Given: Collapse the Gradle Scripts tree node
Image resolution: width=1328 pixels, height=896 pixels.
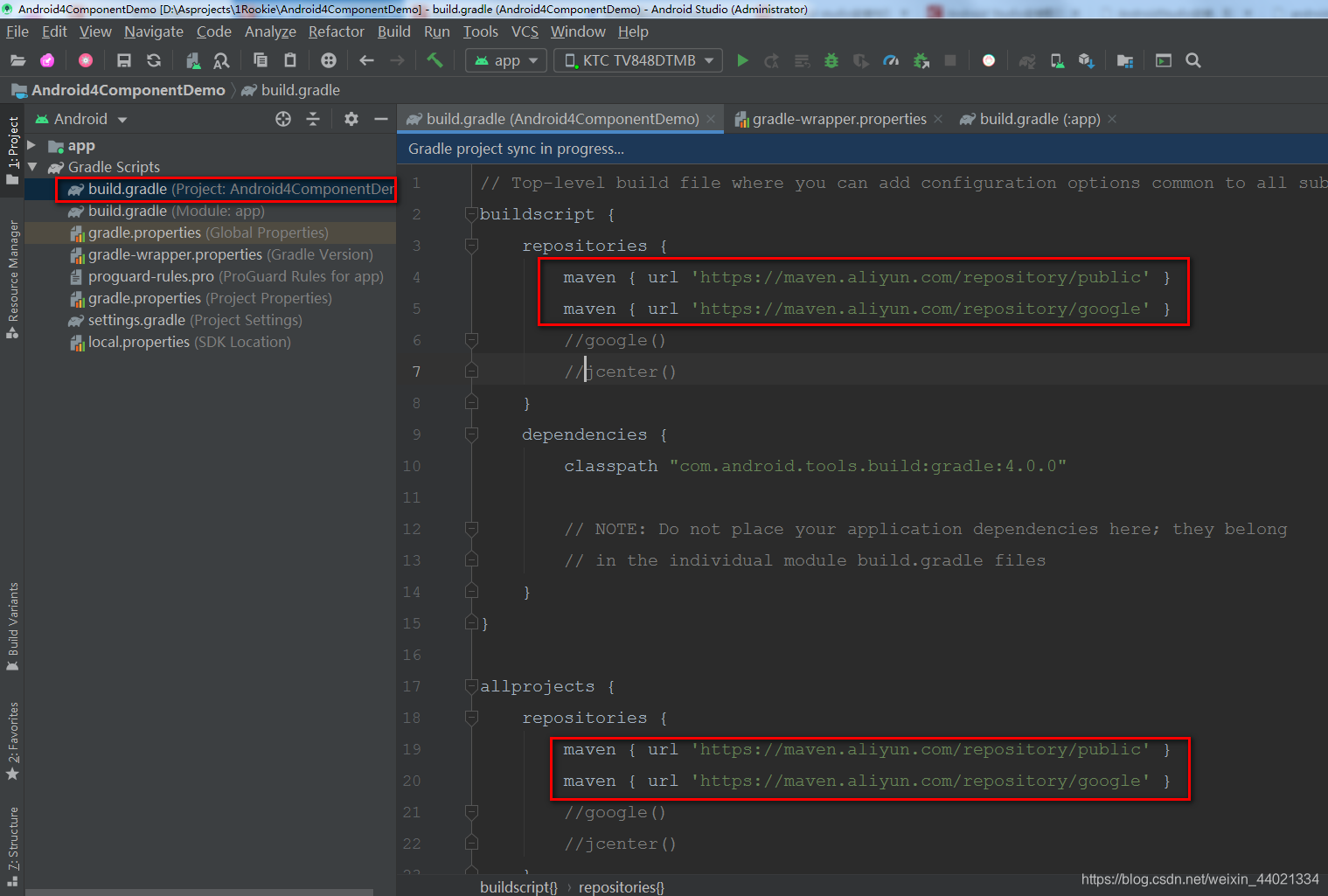Looking at the screenshot, I should coord(31,167).
